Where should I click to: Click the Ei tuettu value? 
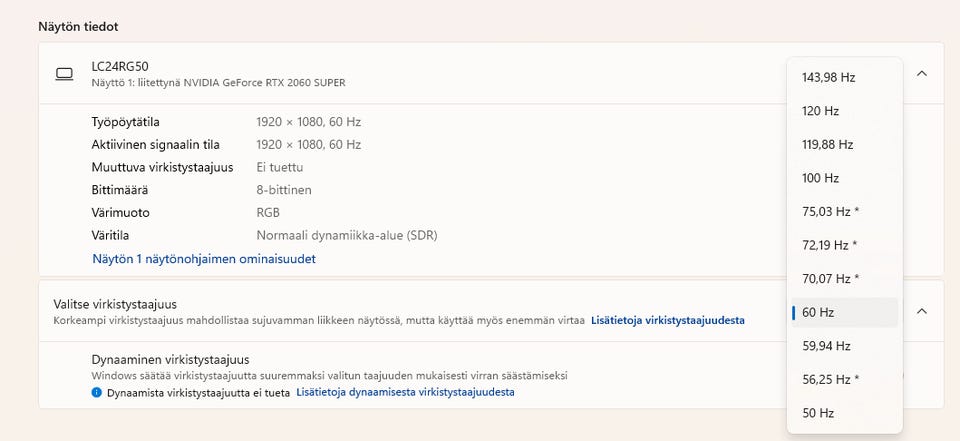tap(279, 167)
